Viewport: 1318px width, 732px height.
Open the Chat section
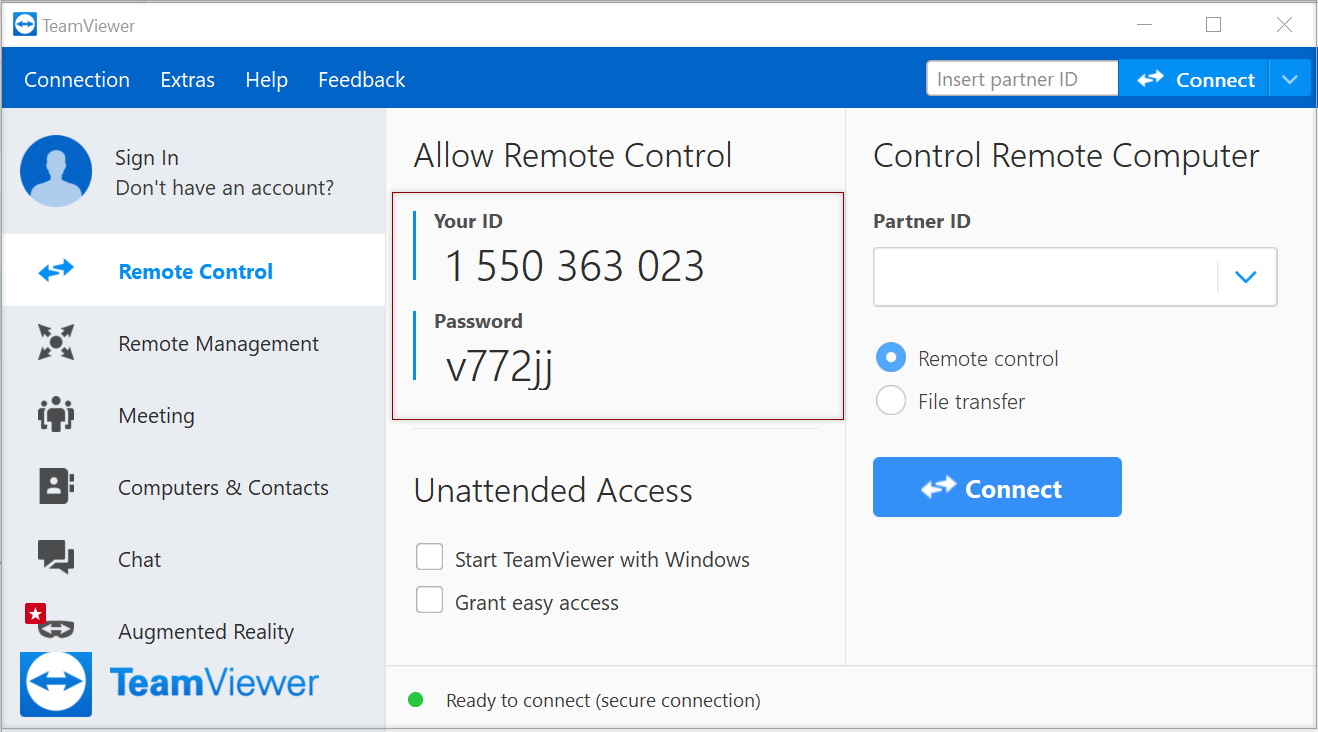tap(194, 559)
